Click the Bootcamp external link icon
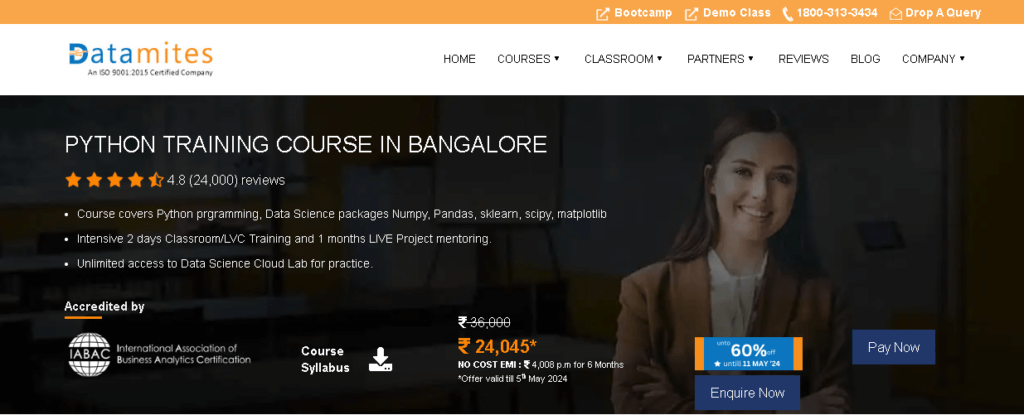This screenshot has height=415, width=1024. (602, 14)
